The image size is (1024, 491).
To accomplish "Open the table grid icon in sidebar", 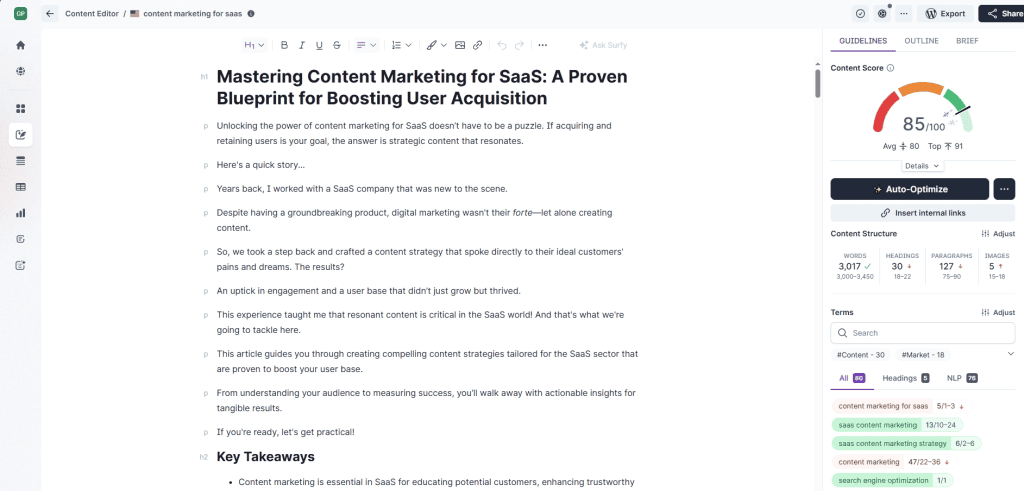I will tap(20, 187).
